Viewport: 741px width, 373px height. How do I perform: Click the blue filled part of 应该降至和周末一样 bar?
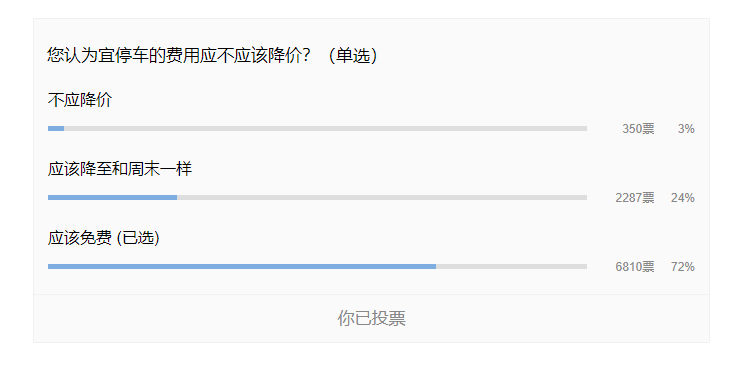click(112, 198)
